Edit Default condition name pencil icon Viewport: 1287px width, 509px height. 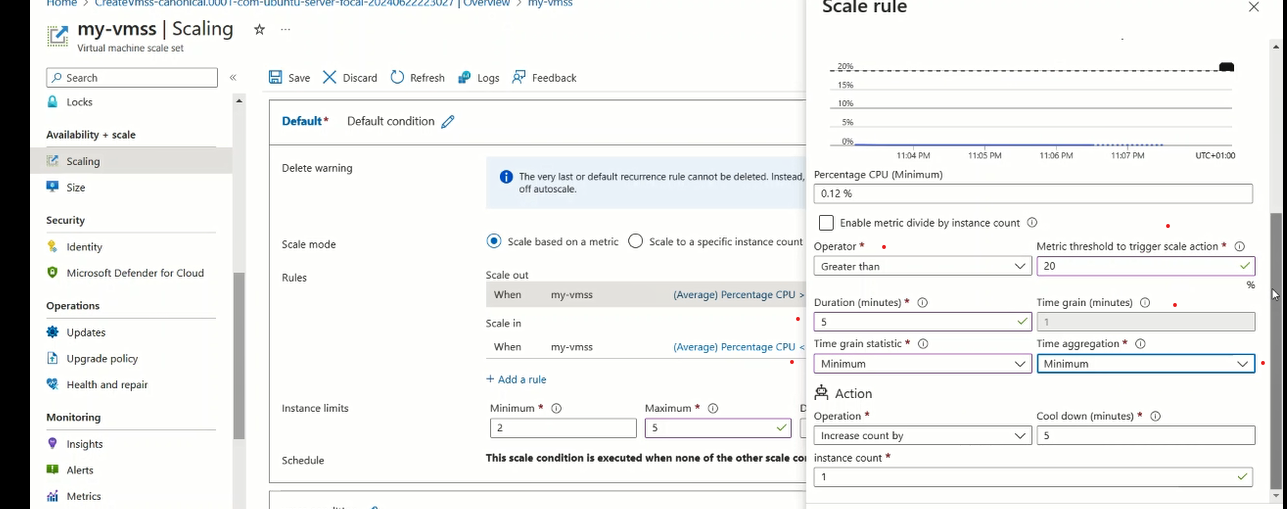click(448, 122)
